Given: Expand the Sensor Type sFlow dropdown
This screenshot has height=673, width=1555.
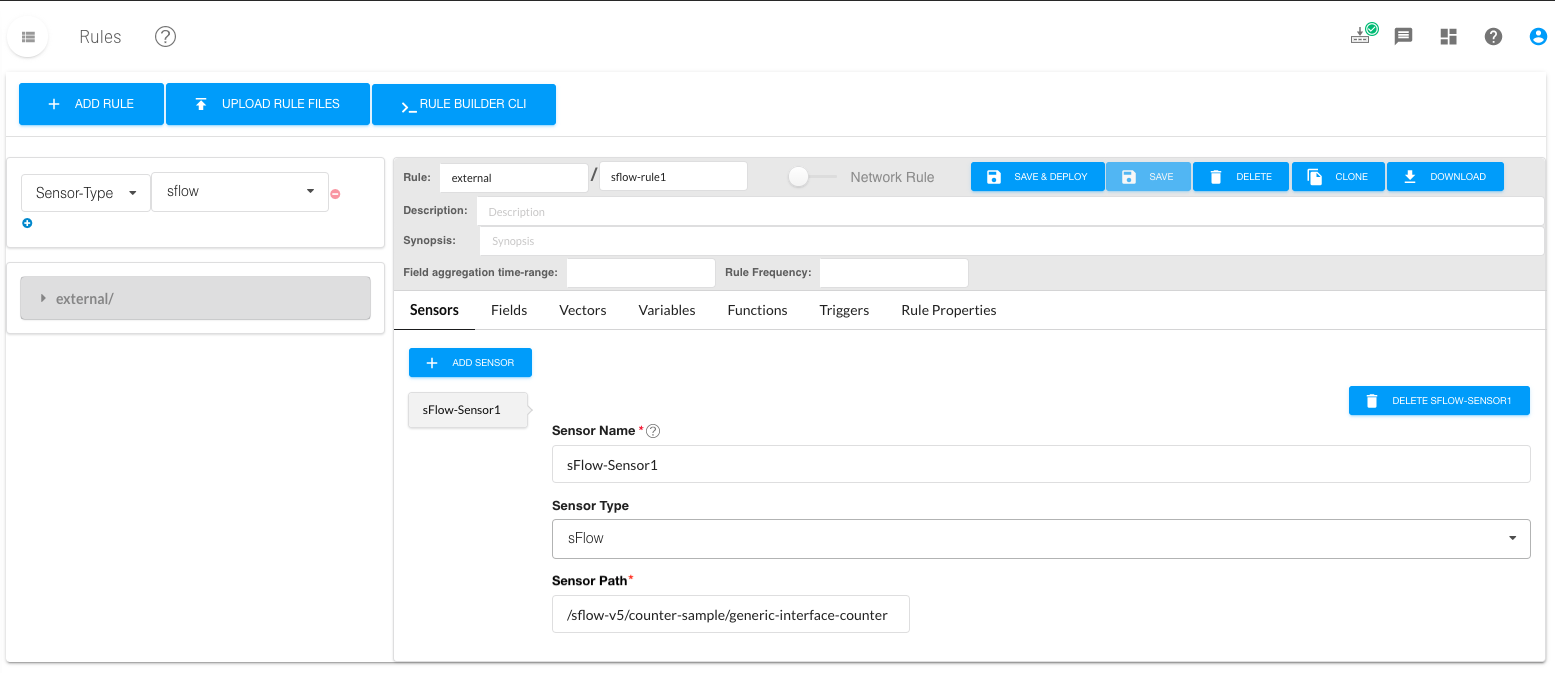Looking at the screenshot, I should pyautogui.click(x=1040, y=538).
